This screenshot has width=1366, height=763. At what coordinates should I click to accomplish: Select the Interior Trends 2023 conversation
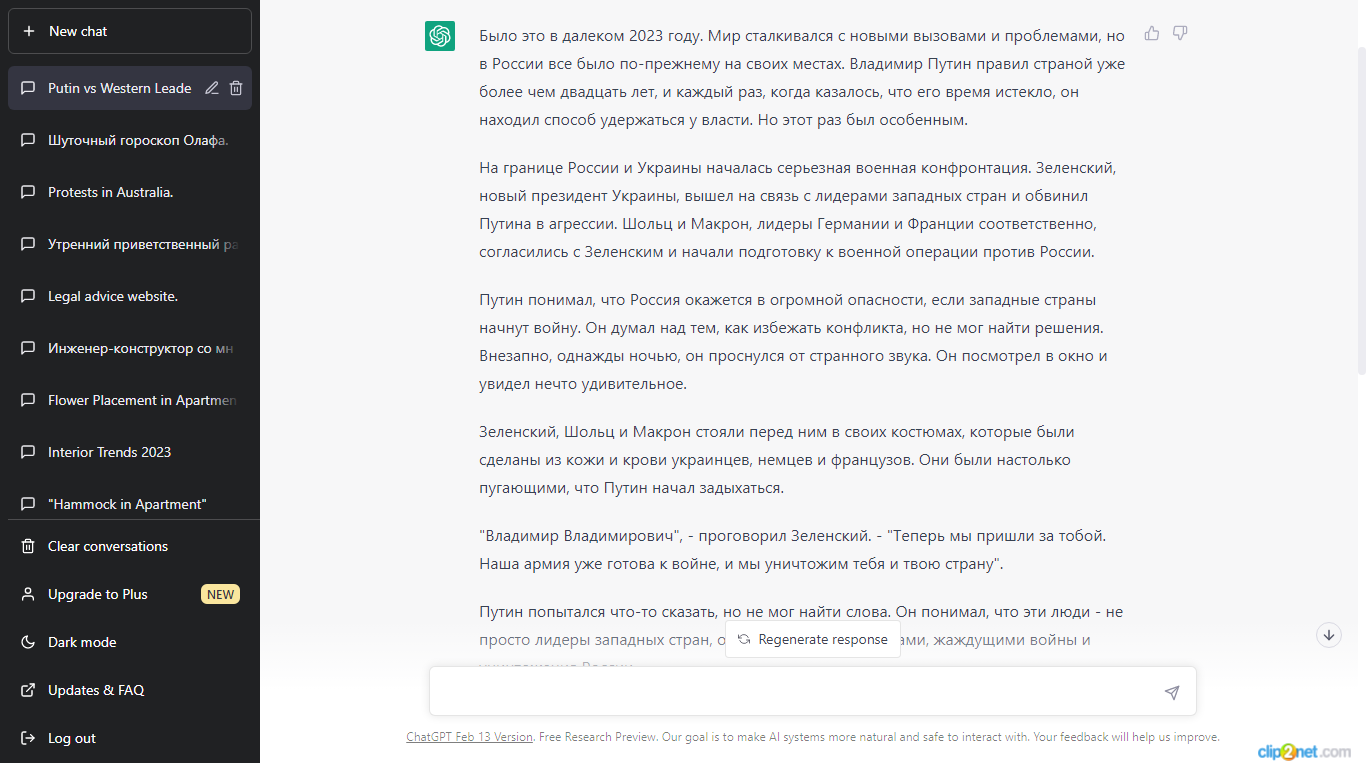[x=109, y=452]
